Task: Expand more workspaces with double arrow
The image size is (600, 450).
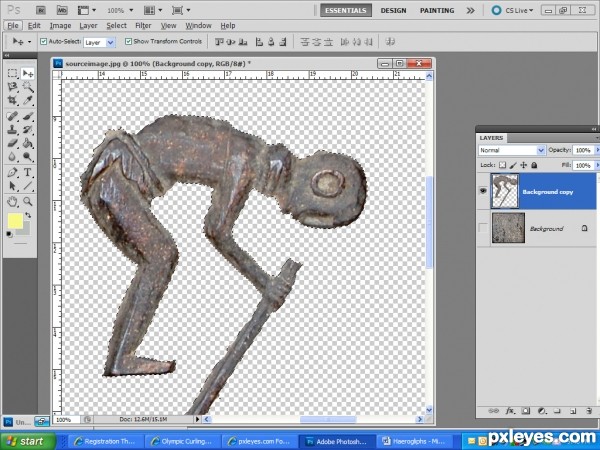Action: [x=470, y=10]
